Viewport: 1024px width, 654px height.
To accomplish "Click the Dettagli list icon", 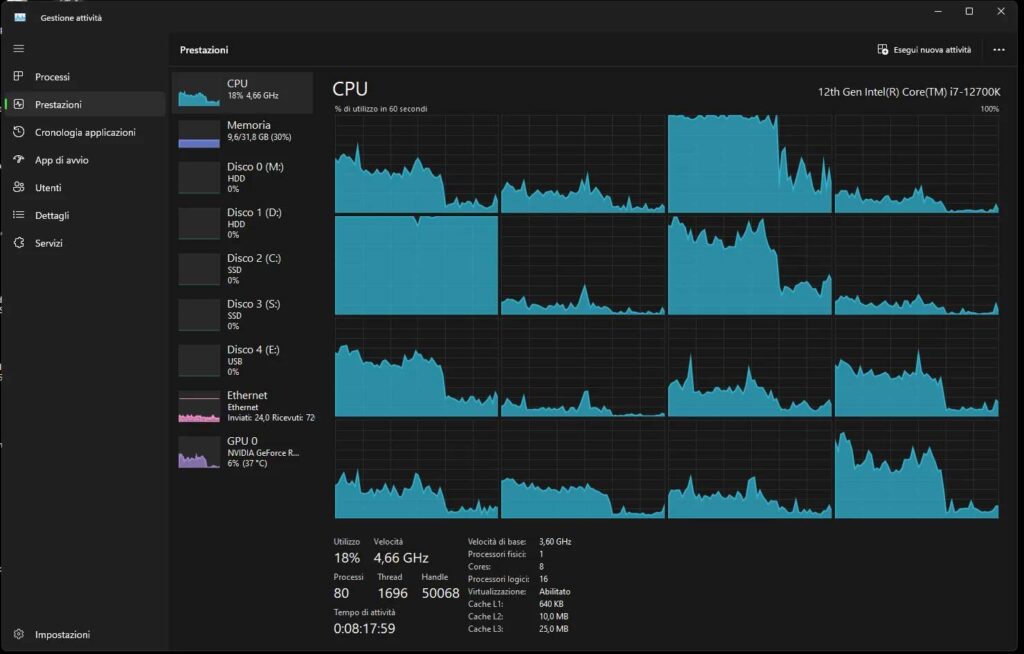I will tap(18, 215).
